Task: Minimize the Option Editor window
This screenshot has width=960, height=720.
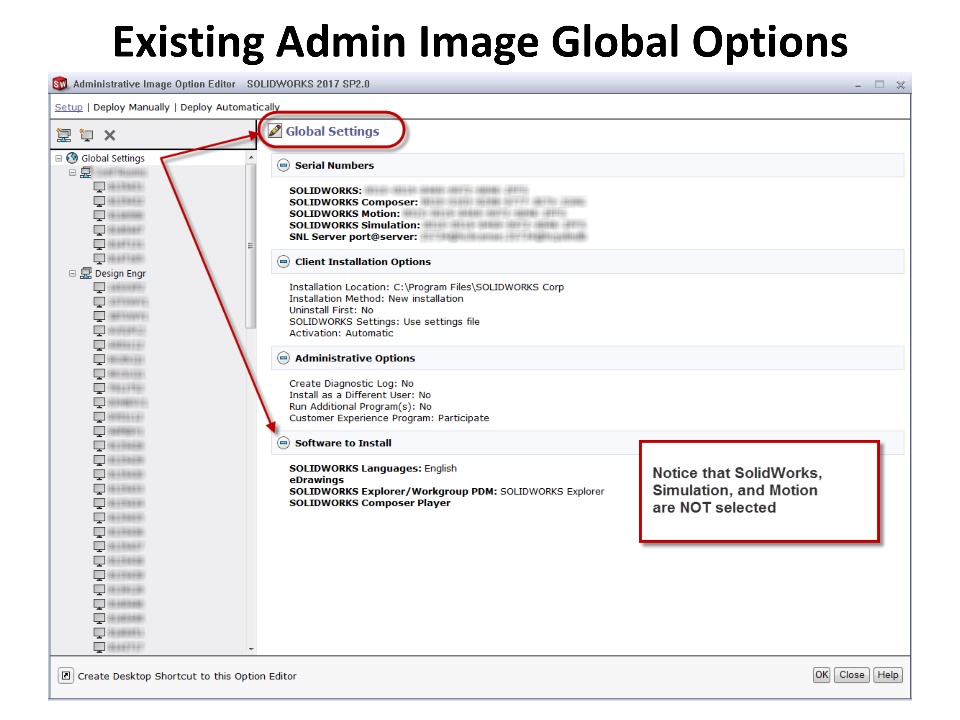Action: [x=858, y=85]
